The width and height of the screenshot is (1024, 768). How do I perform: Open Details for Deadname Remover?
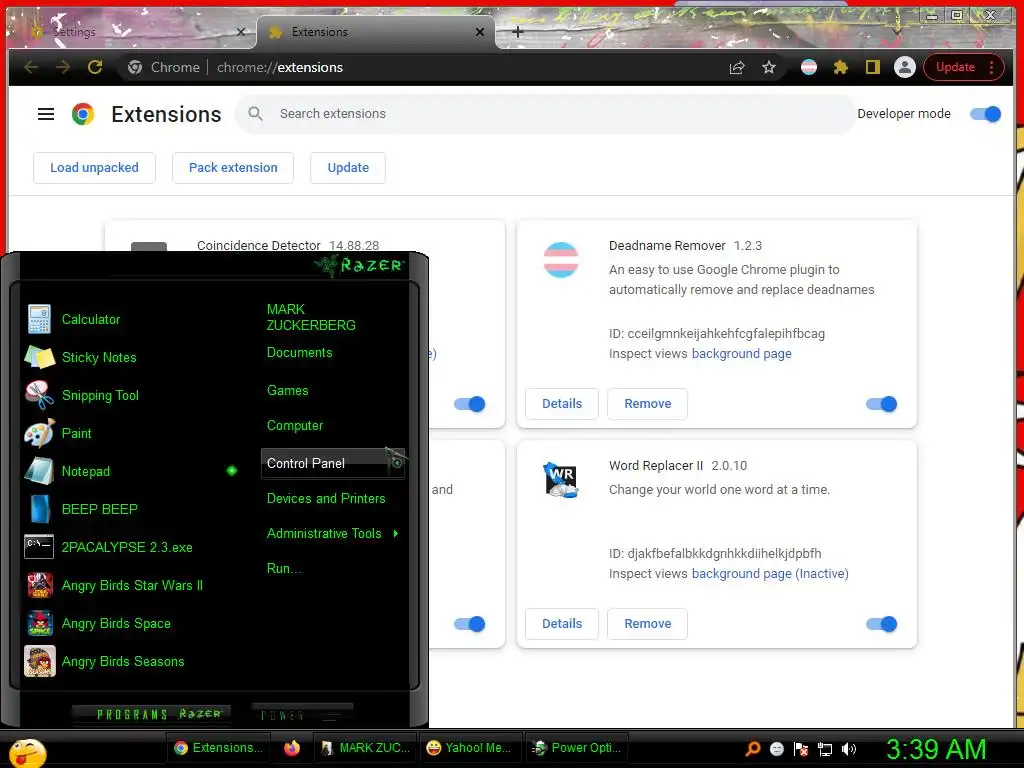[562, 404]
